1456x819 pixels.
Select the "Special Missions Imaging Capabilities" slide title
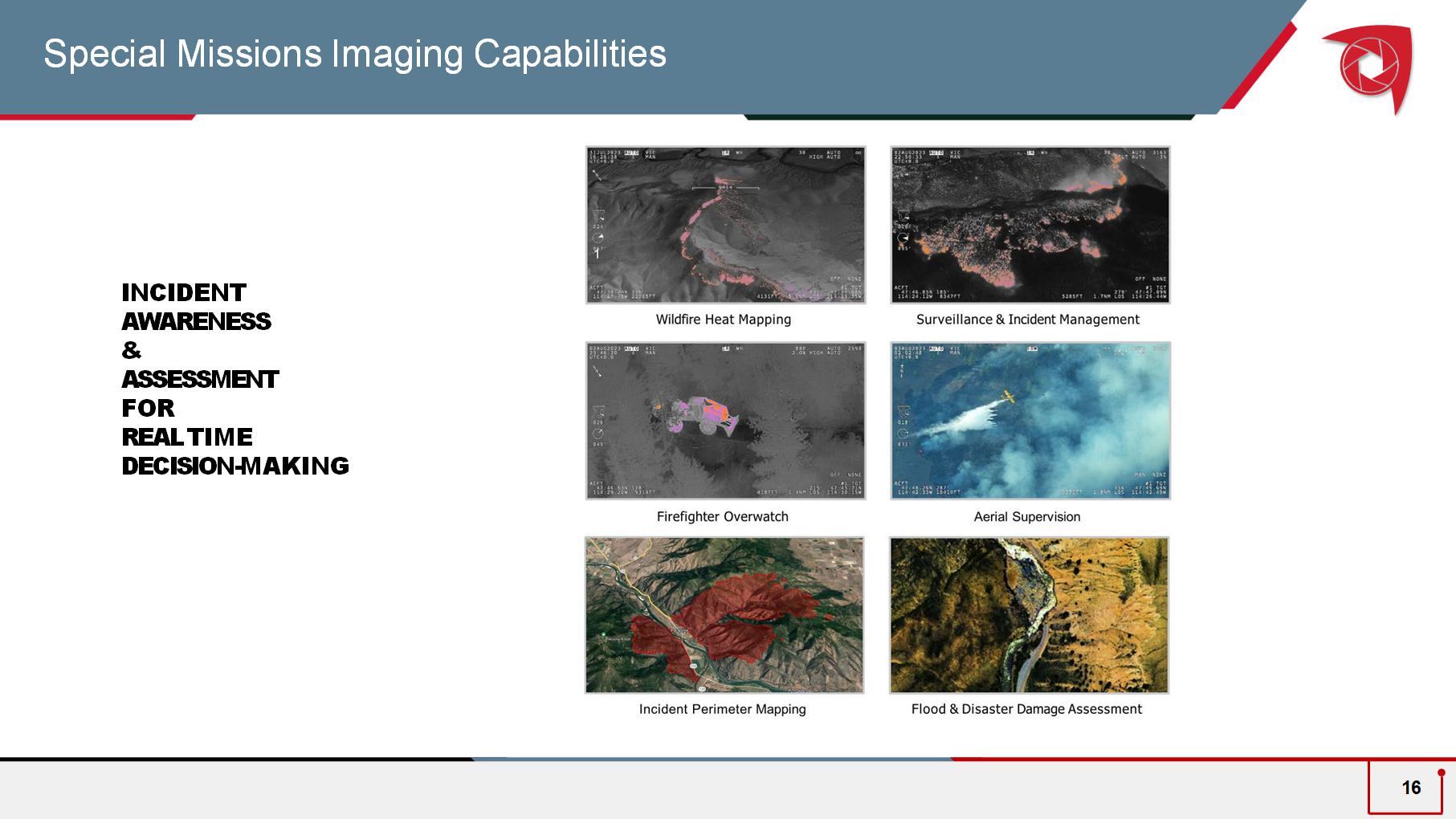tap(354, 55)
